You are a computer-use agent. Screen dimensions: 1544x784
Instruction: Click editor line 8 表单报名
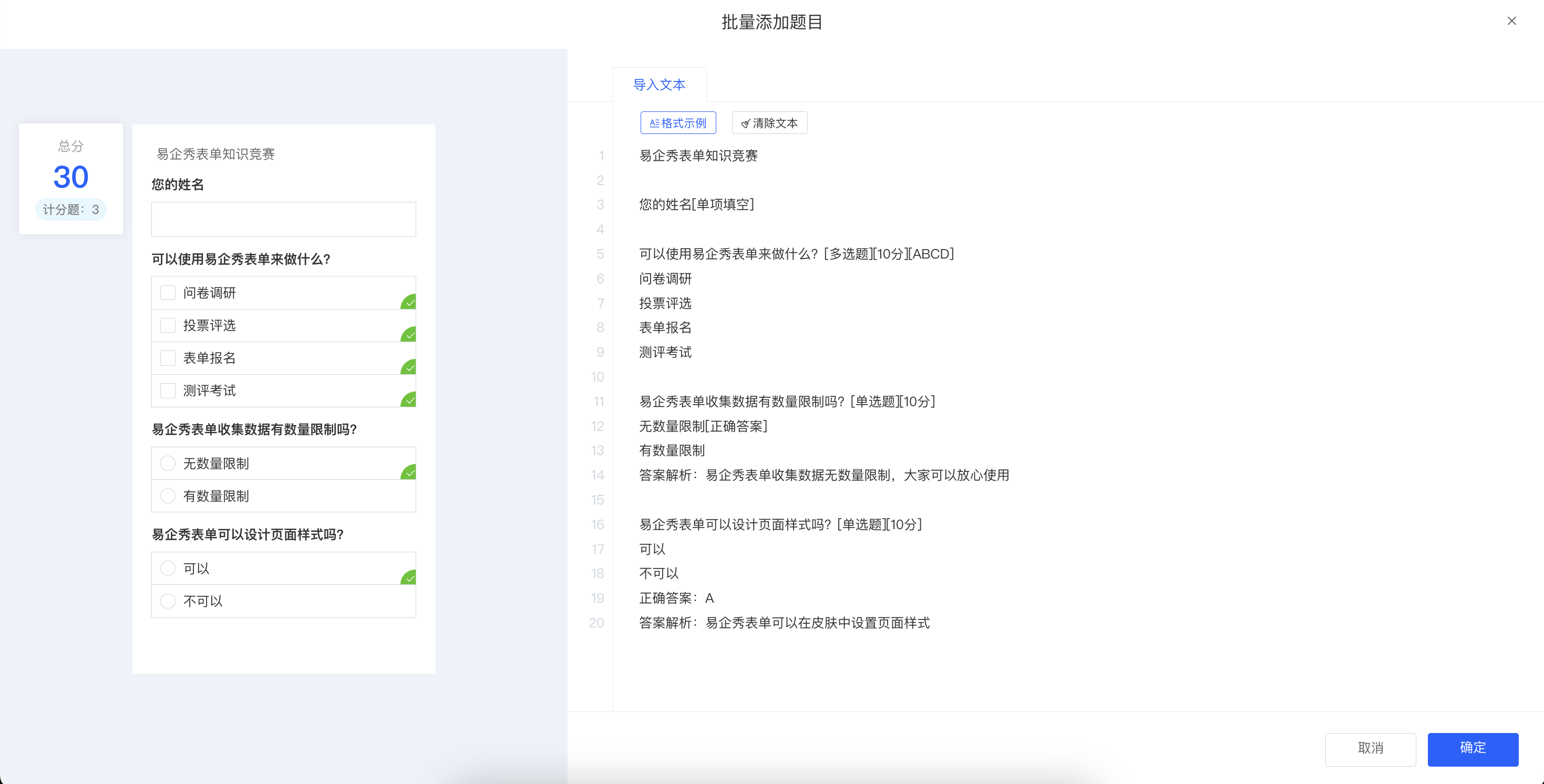click(x=665, y=328)
